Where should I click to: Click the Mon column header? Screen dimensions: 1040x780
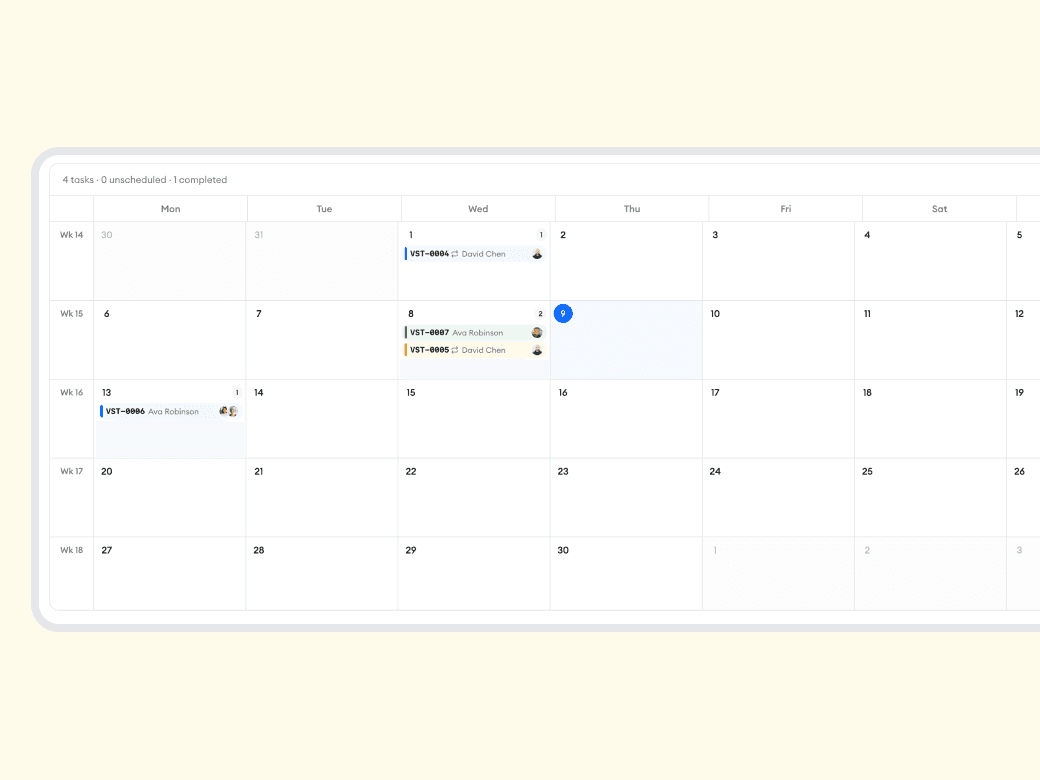tap(170, 208)
